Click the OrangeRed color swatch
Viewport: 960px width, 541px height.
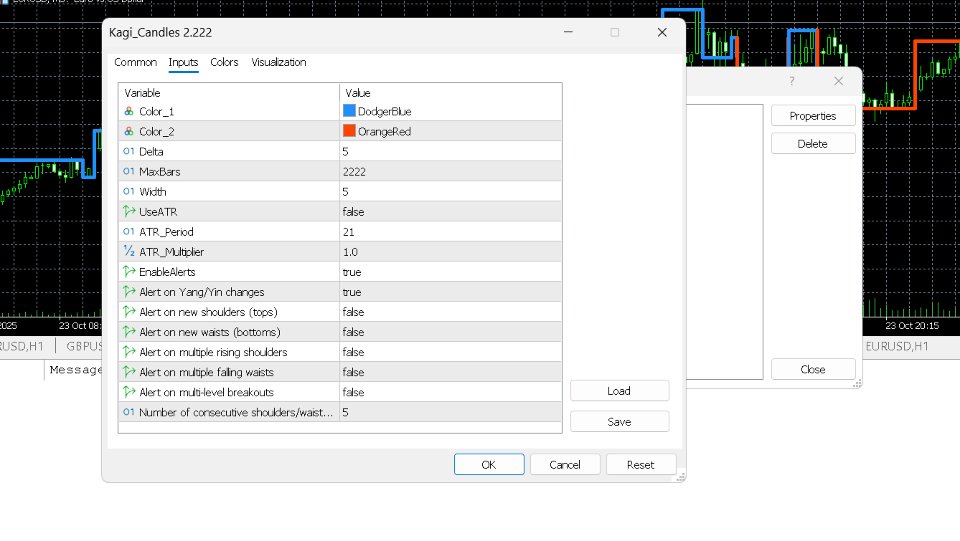click(349, 131)
